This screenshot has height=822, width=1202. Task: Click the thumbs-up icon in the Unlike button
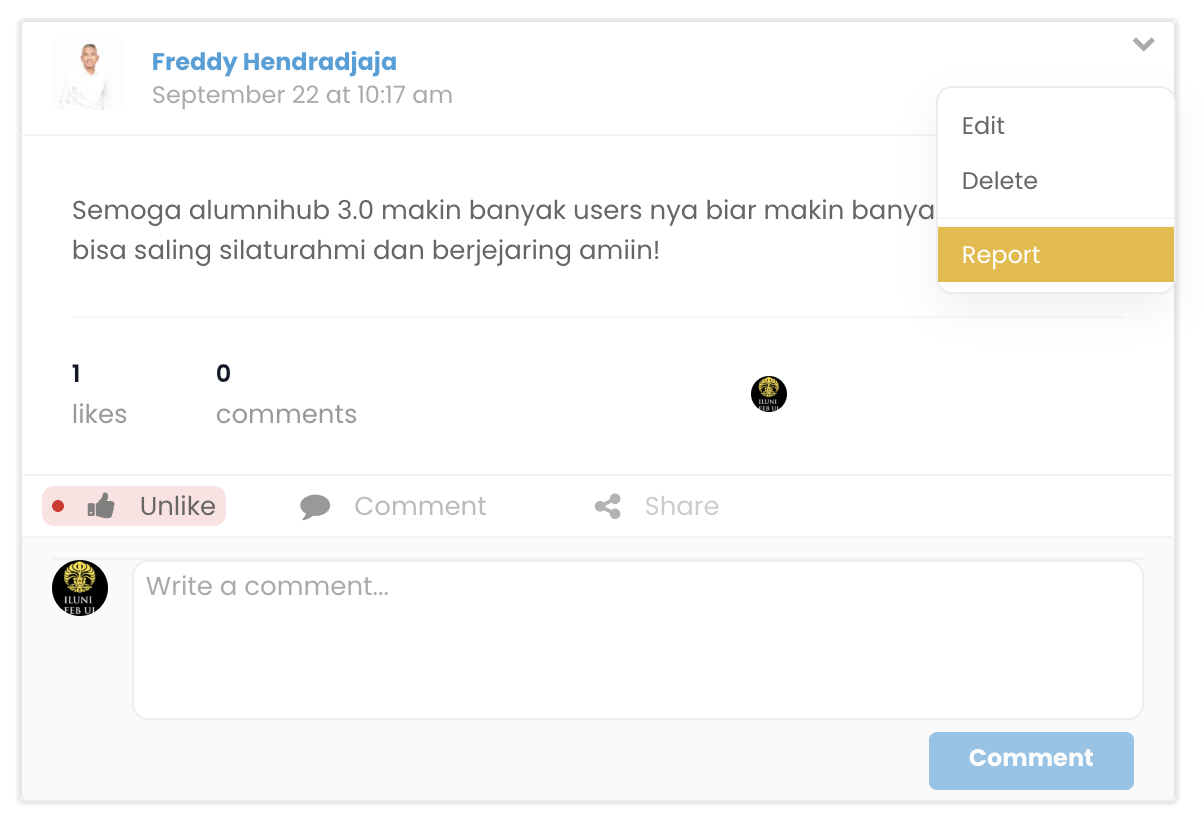(101, 506)
